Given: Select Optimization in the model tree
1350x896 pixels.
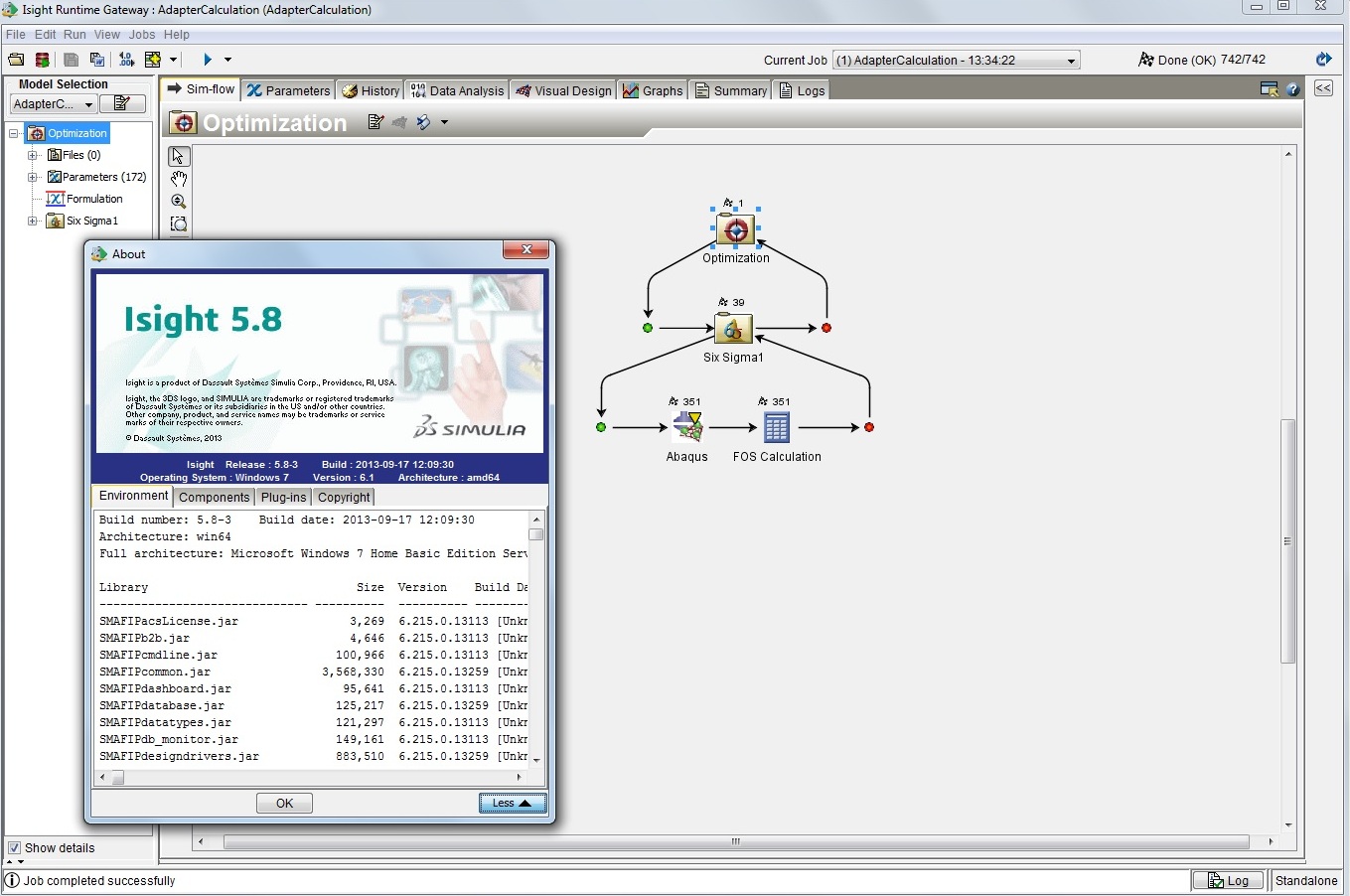Looking at the screenshot, I should (68, 133).
